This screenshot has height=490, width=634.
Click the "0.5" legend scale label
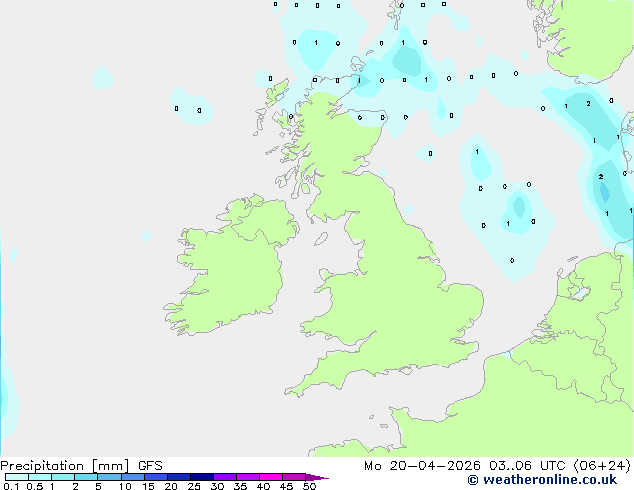[35, 486]
